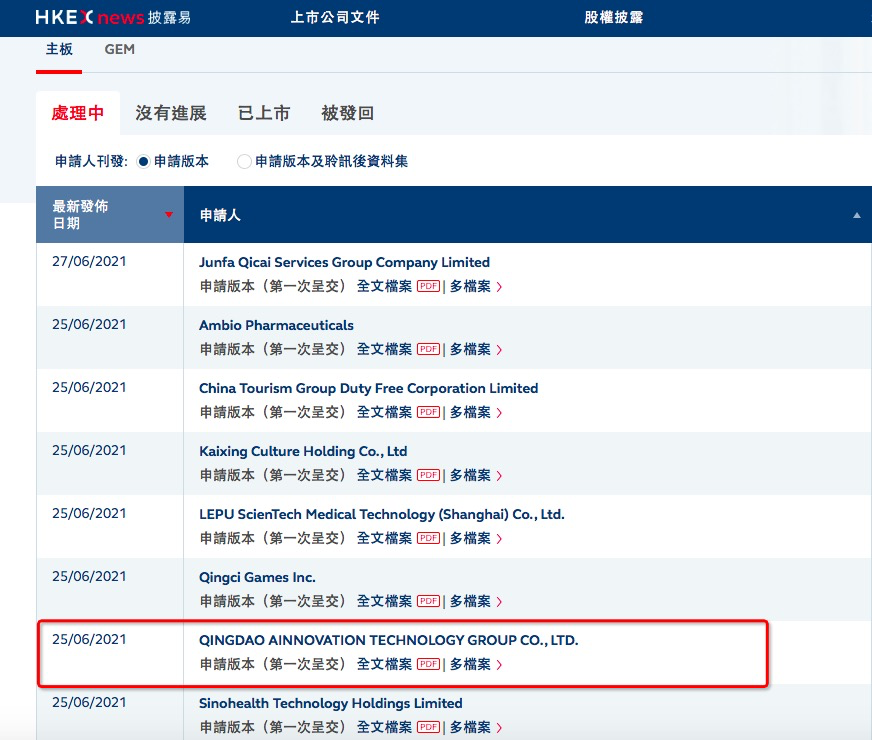Open PDF icon for Ambio Pharmaceuticals

tap(428, 350)
